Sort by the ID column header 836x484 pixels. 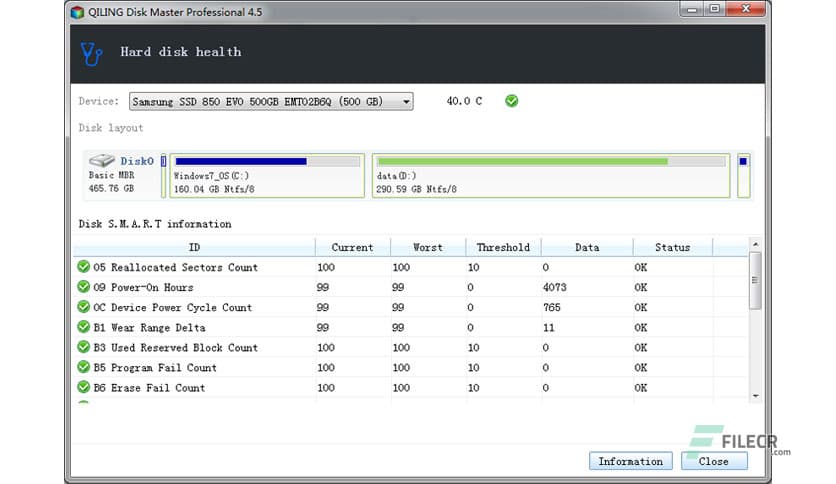coord(194,247)
